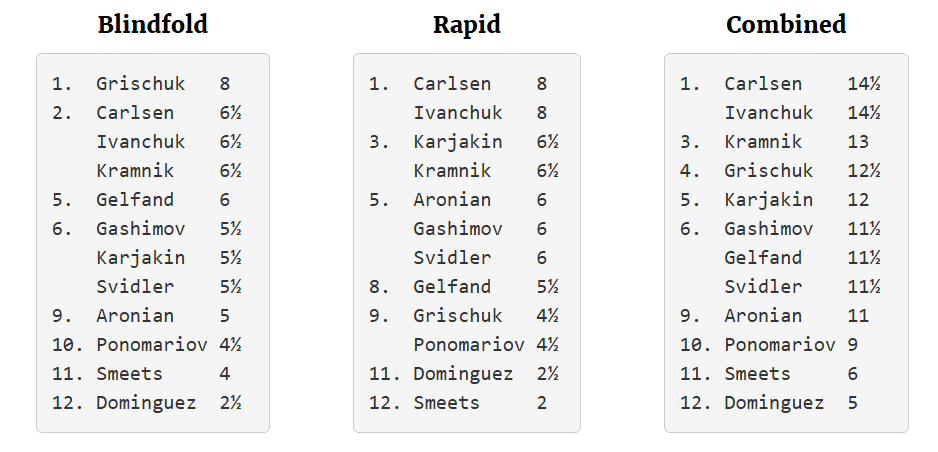Click Ponomariov's score of 9 in Combined
Viewport: 938px width, 452px height.
click(852, 345)
